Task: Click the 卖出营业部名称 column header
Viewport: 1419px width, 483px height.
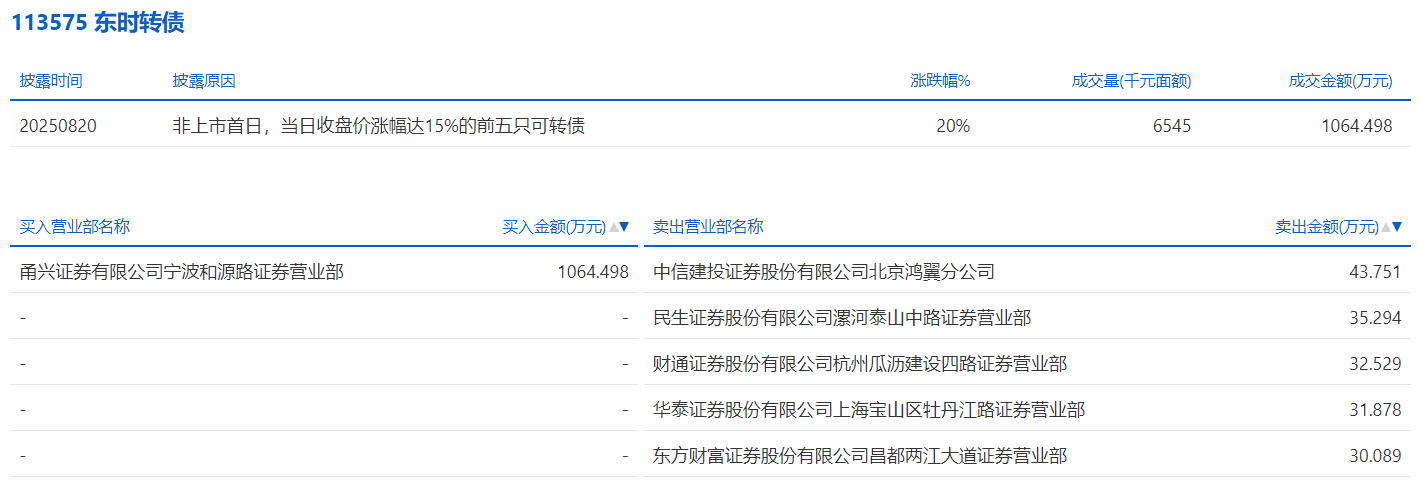Action: click(x=708, y=227)
